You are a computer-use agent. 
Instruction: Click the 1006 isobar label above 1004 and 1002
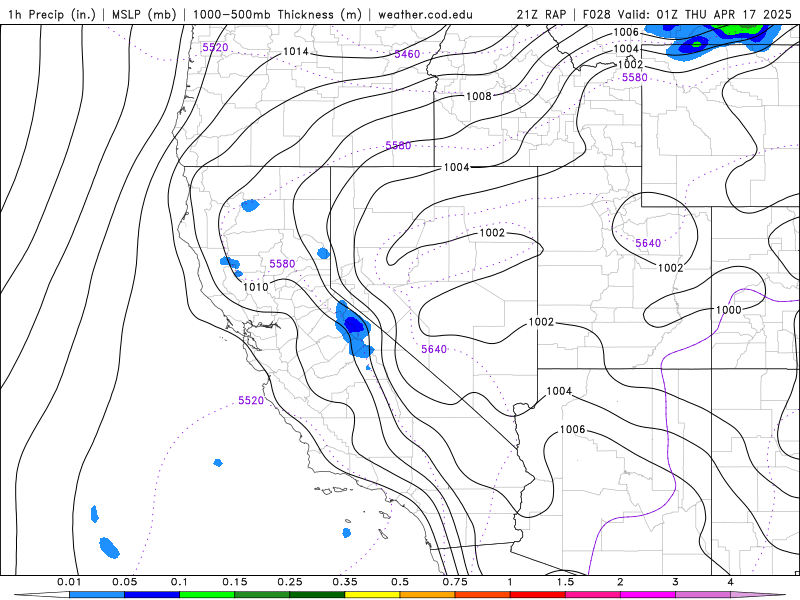(626, 32)
